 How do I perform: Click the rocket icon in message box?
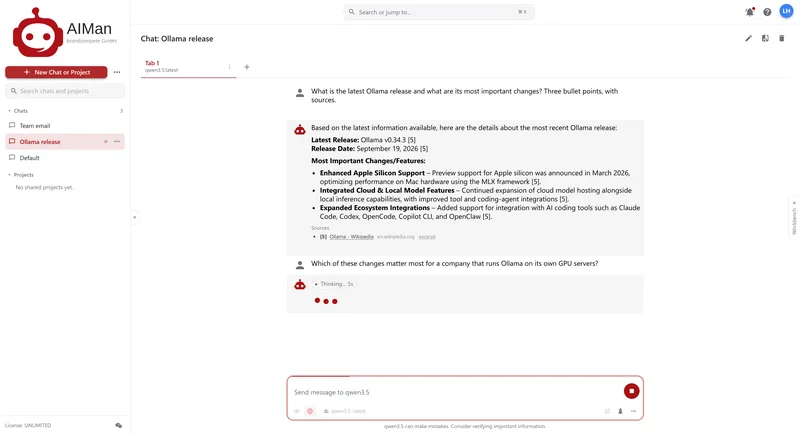click(x=620, y=411)
